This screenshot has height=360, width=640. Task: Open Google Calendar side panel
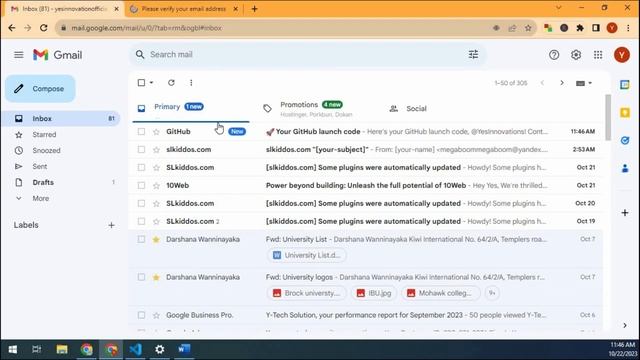[624, 84]
